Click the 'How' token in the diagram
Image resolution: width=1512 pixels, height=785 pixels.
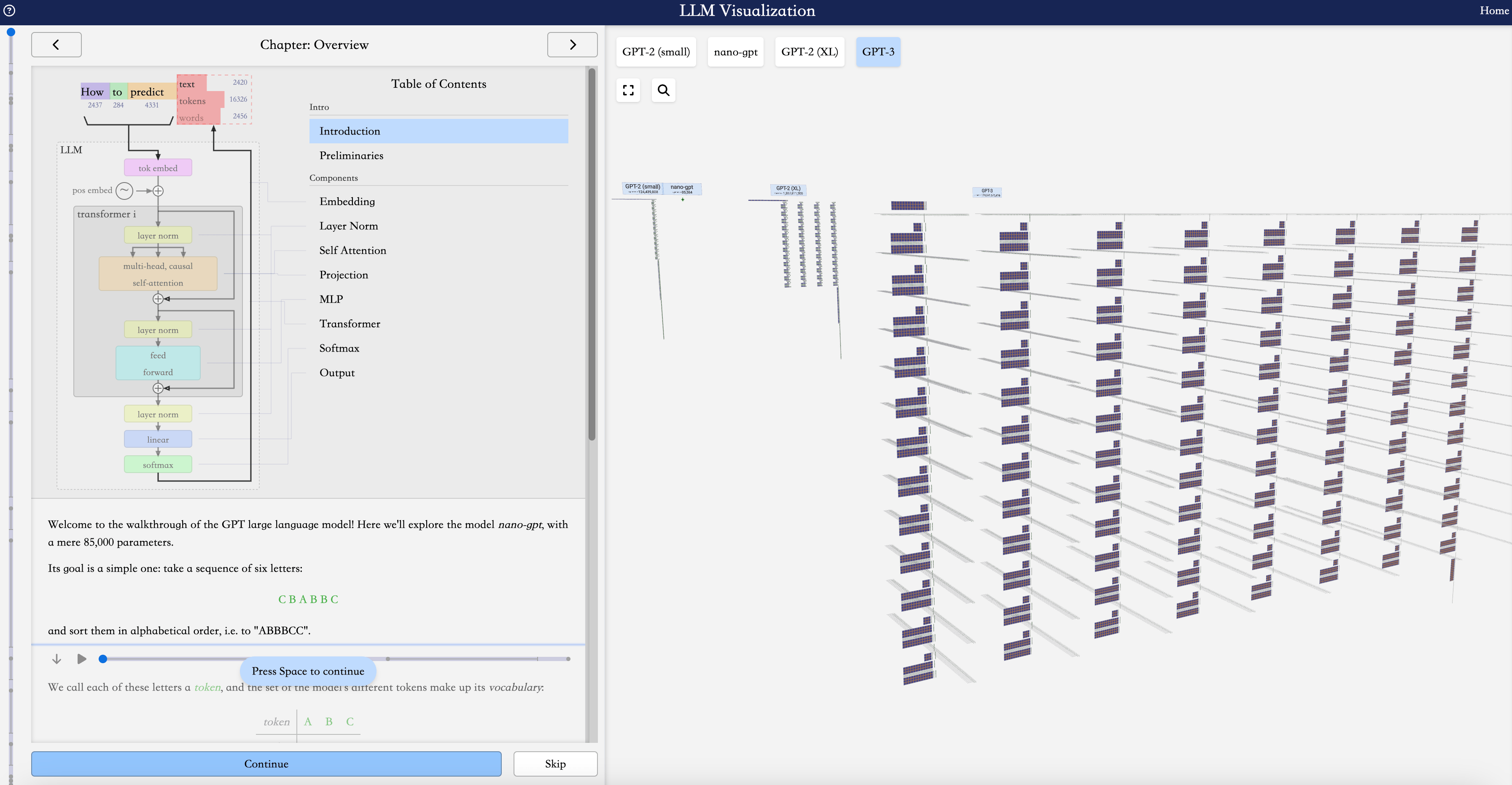coord(94,91)
